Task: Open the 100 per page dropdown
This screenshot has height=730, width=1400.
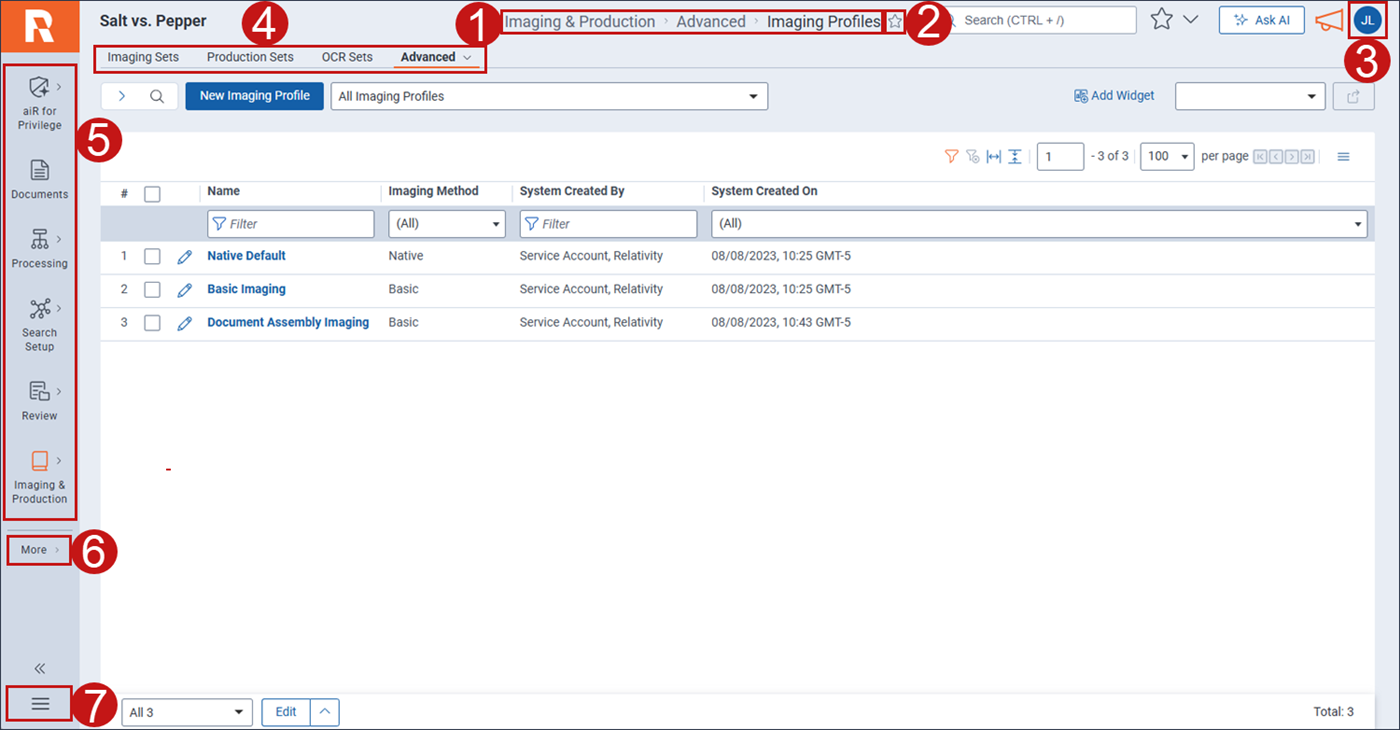Action: tap(1166, 156)
